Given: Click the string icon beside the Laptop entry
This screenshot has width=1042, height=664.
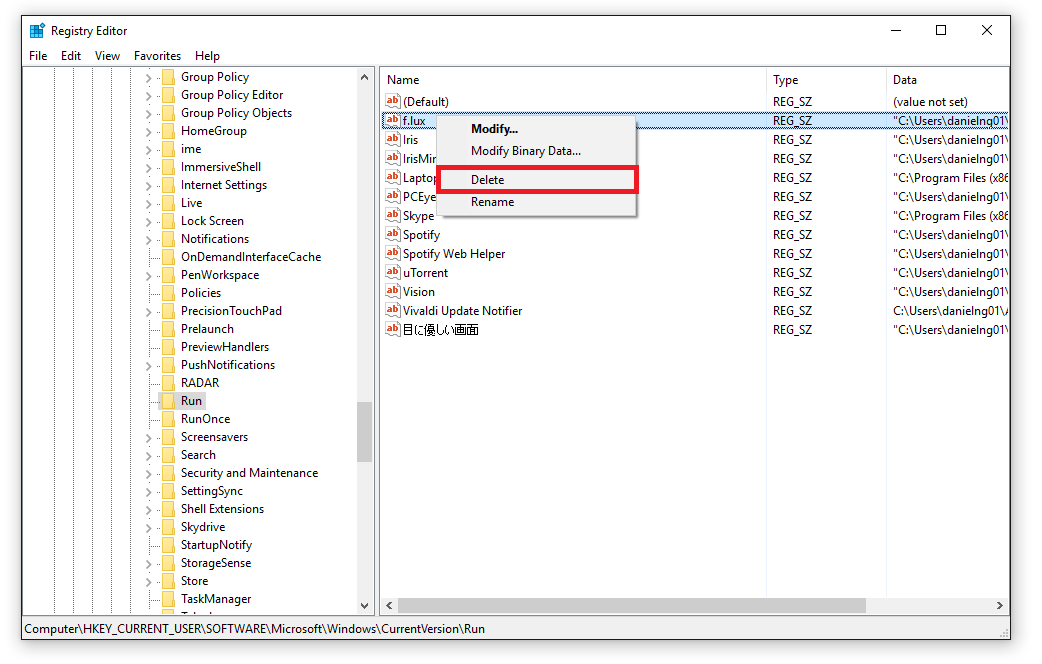Looking at the screenshot, I should click(x=393, y=177).
